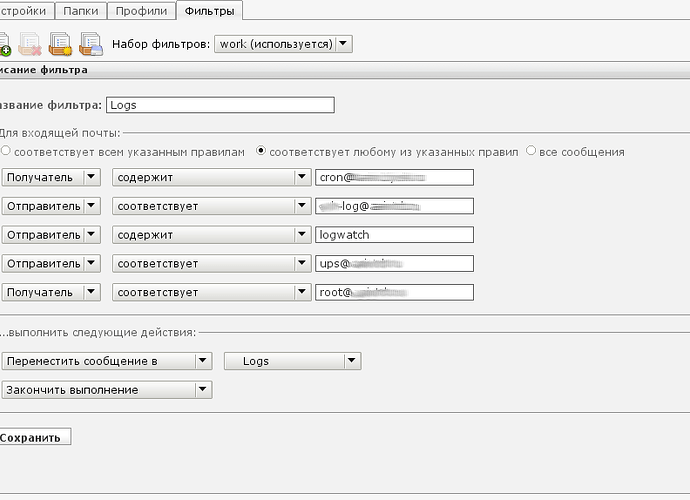Open 'соответствует' dropdown in the -log@ row
690x500 pixels.
[x=212, y=206]
